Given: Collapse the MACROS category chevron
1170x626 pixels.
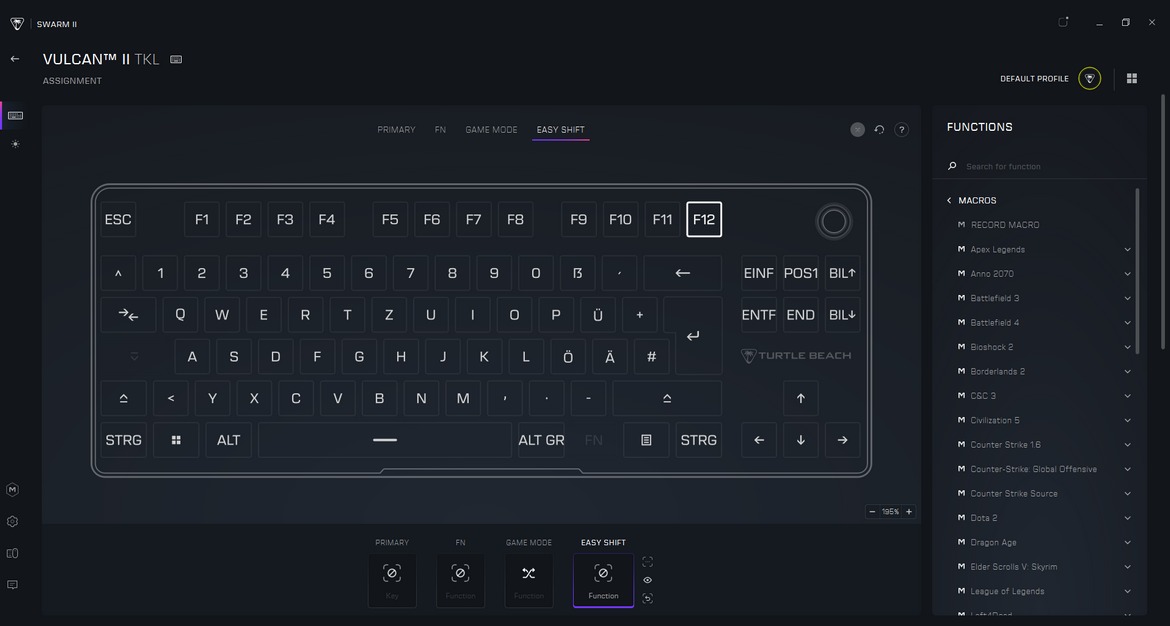Looking at the screenshot, I should click(949, 201).
